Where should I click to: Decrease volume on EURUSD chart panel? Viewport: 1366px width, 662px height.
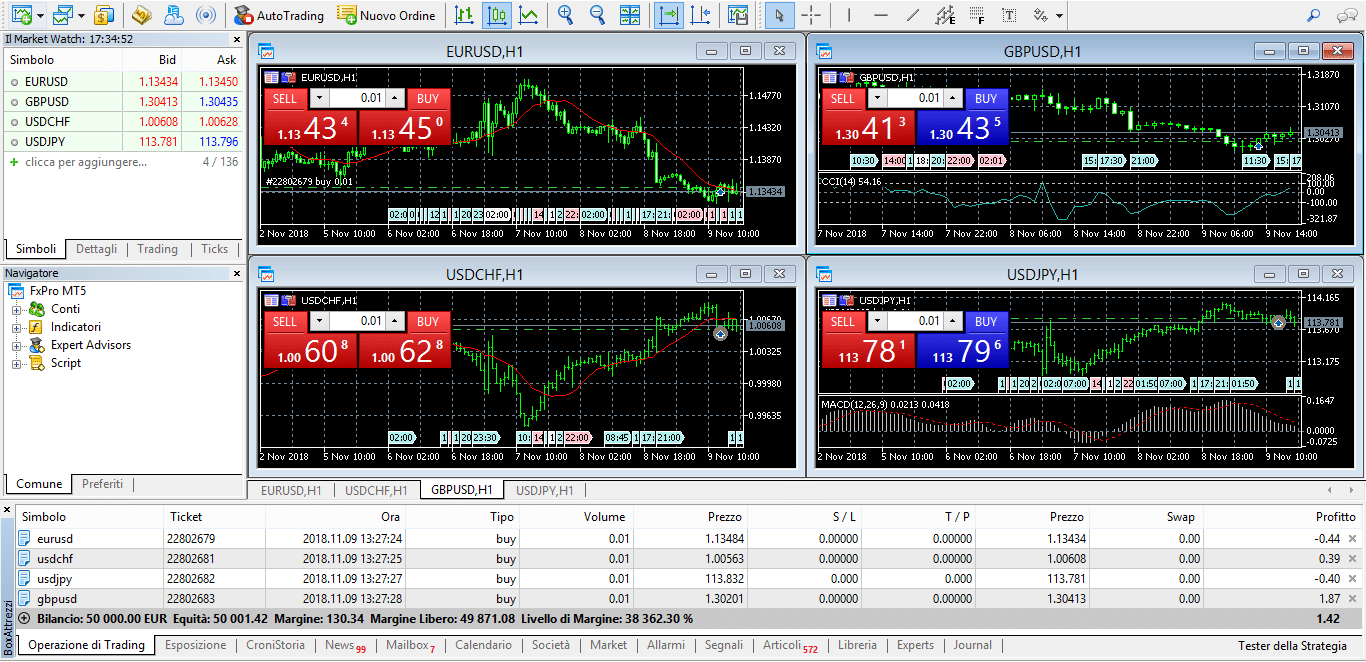319,97
